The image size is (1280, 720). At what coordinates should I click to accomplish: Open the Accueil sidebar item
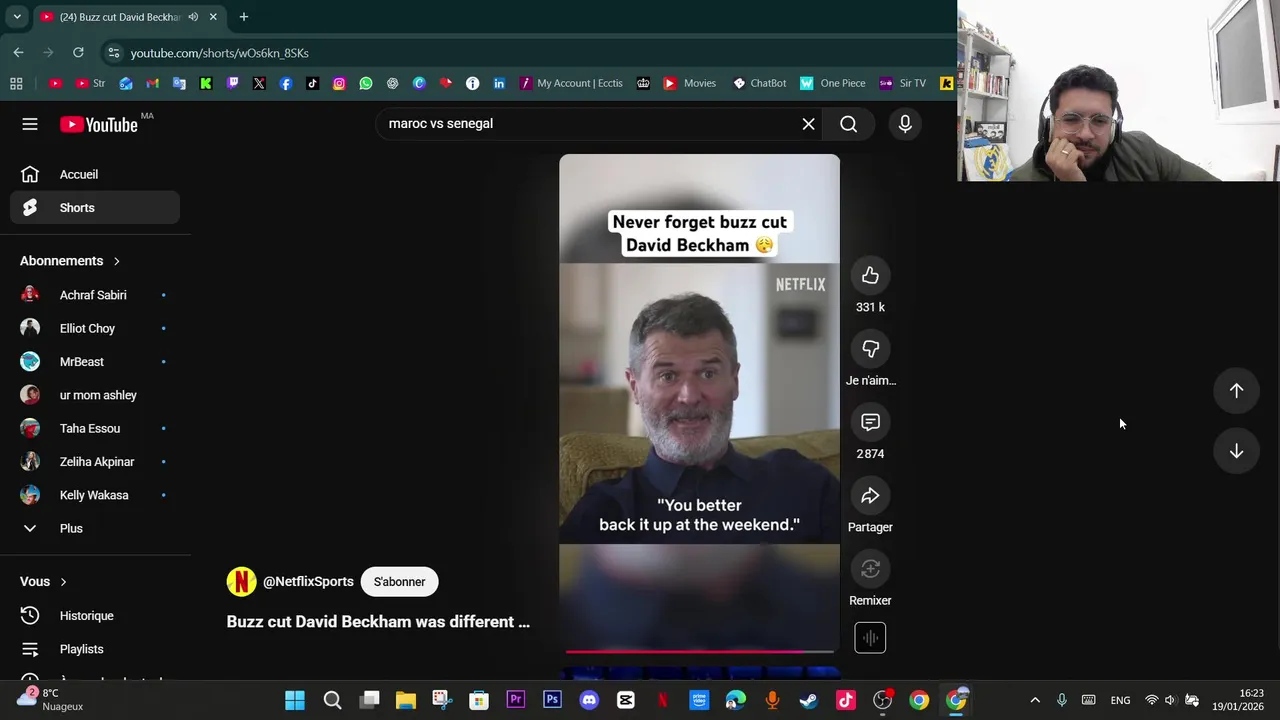coord(95,174)
